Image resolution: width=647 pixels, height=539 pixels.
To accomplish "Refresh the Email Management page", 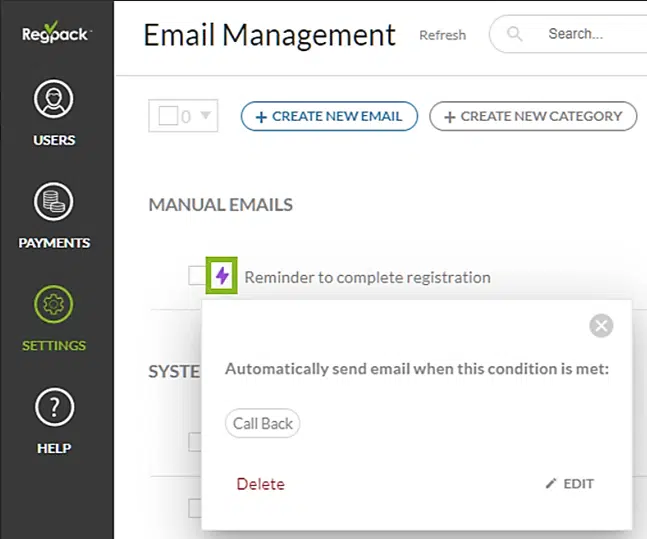I will click(x=442, y=35).
